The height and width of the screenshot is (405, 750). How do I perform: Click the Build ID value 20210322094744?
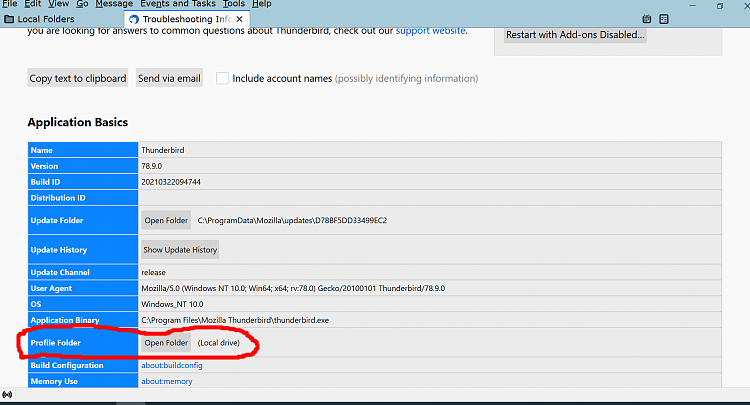click(171, 182)
